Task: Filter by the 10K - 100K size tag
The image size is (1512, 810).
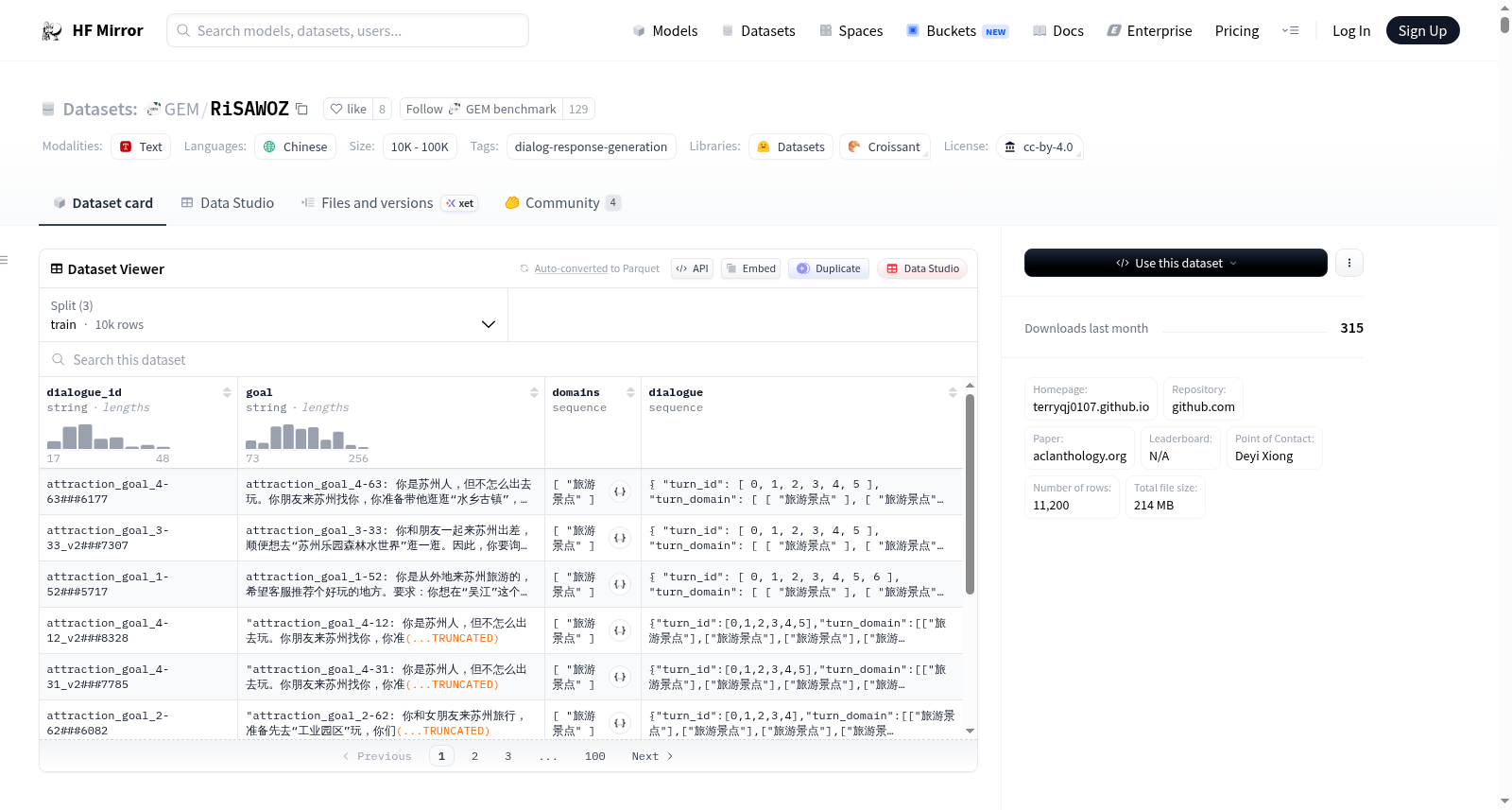Action: point(420,146)
